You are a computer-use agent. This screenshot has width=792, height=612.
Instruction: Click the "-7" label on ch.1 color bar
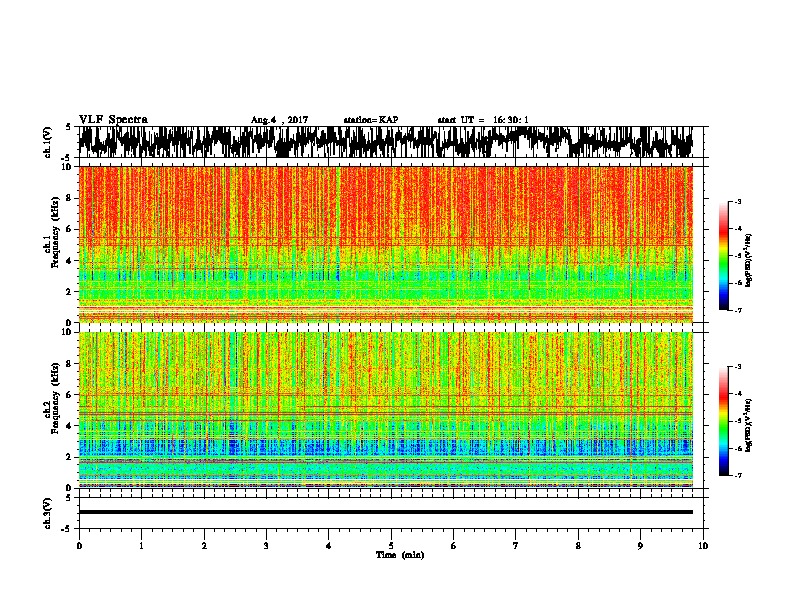pyautogui.click(x=738, y=310)
